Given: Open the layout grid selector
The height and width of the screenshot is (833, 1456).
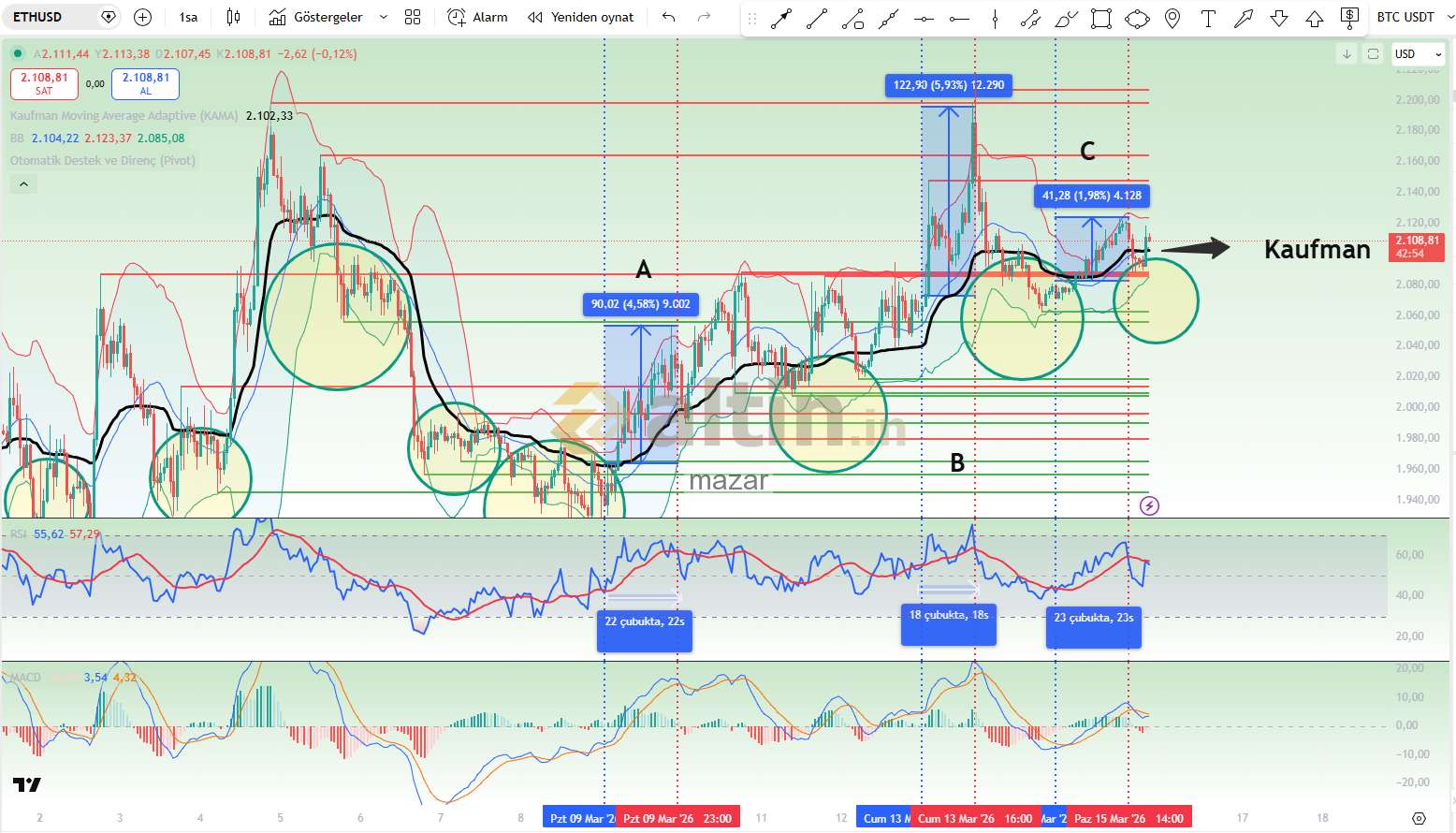Looking at the screenshot, I should pos(413,17).
